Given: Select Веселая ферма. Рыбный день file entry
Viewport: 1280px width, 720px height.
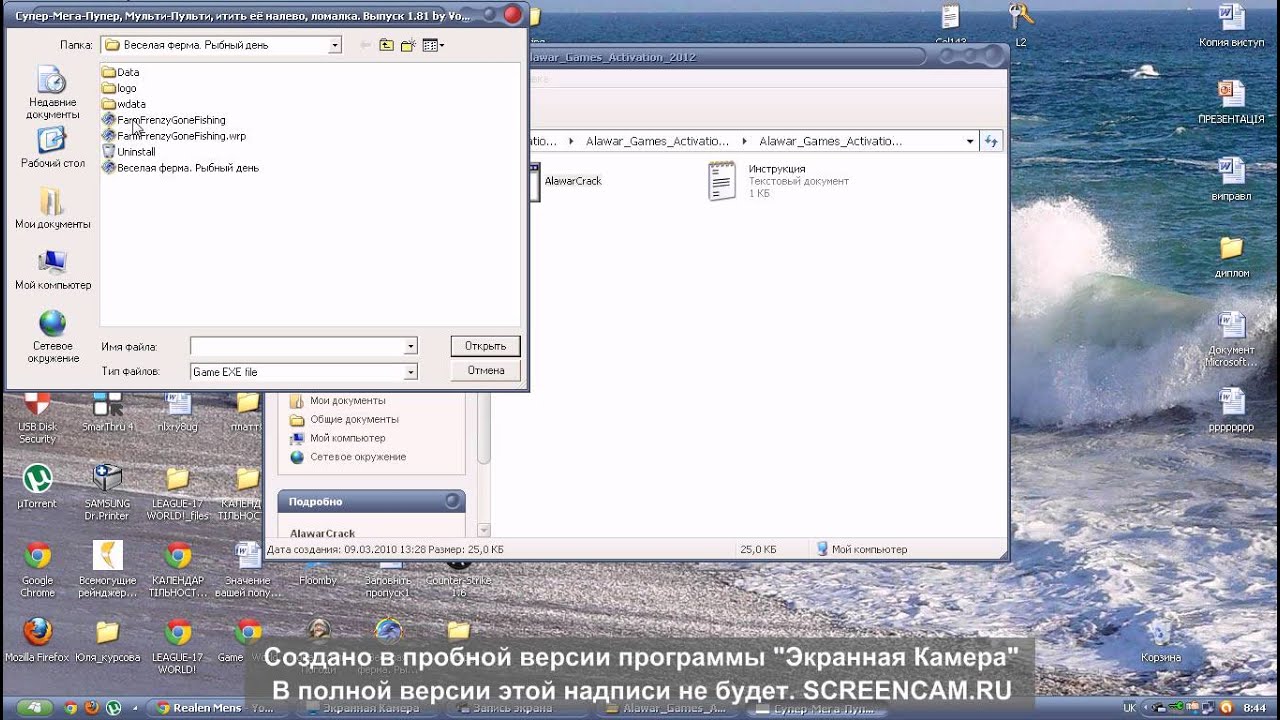Looking at the screenshot, I should tap(181, 168).
